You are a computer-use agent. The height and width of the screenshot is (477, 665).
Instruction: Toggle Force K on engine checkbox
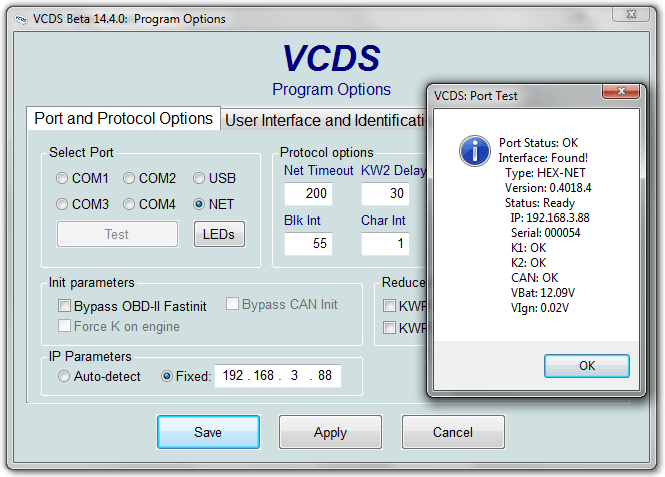(x=64, y=326)
